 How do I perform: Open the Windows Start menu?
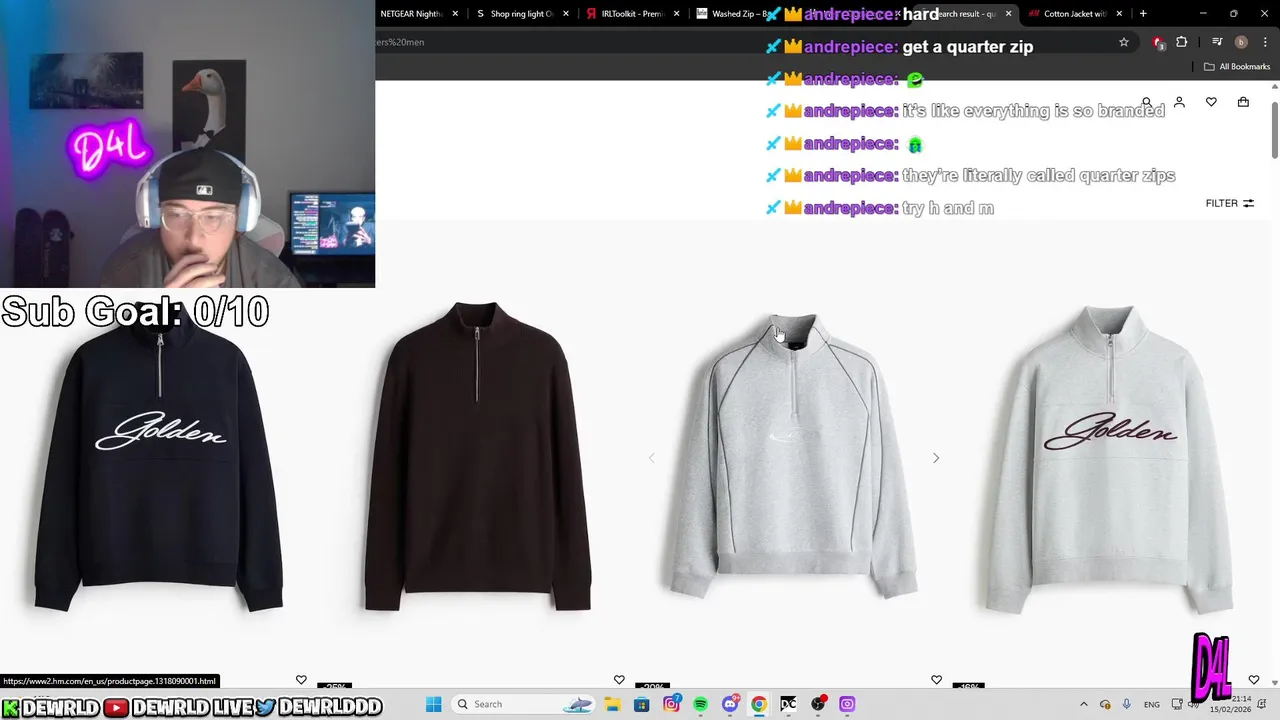(x=434, y=704)
